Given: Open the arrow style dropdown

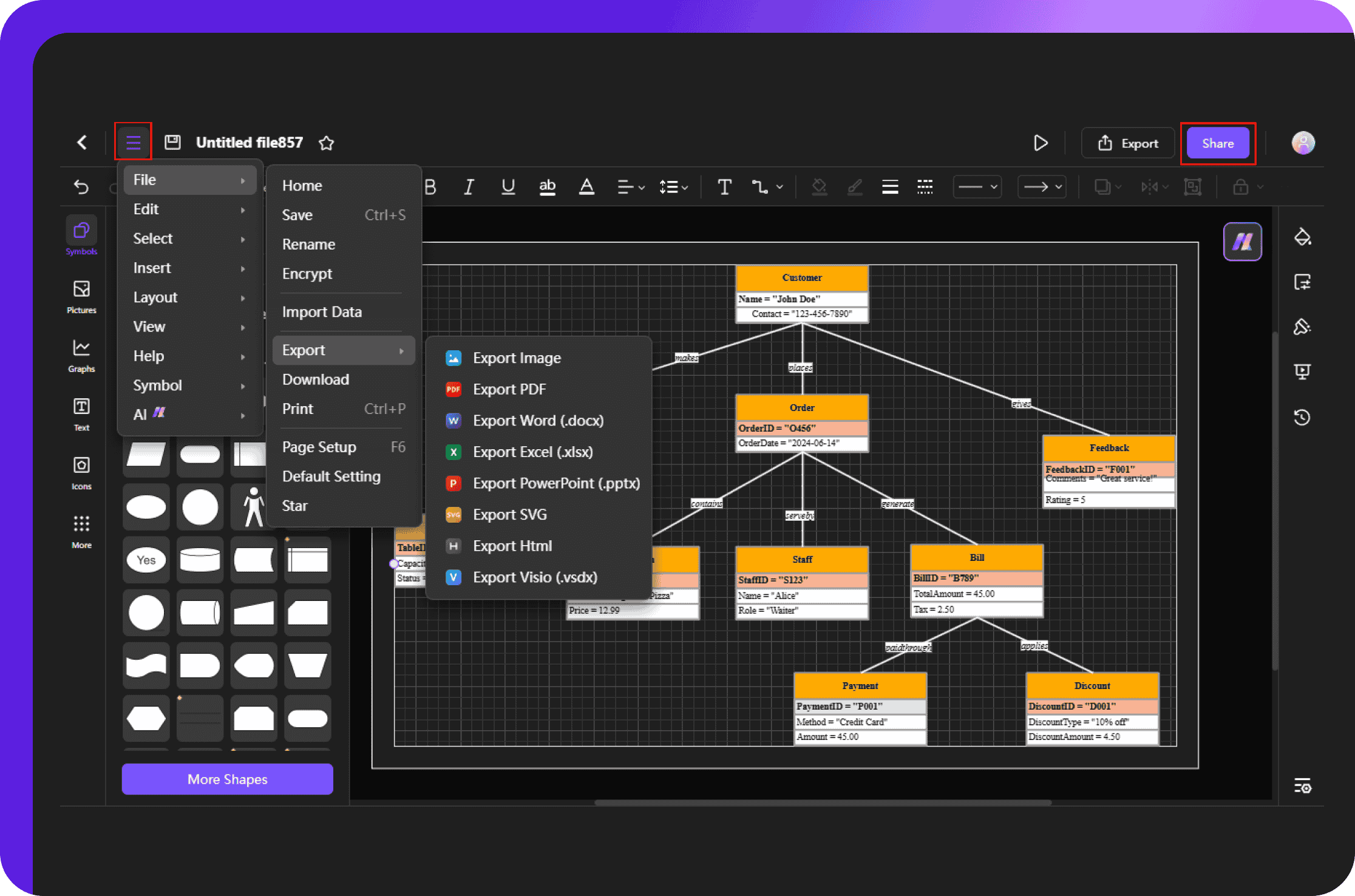Looking at the screenshot, I should pyautogui.click(x=1042, y=187).
